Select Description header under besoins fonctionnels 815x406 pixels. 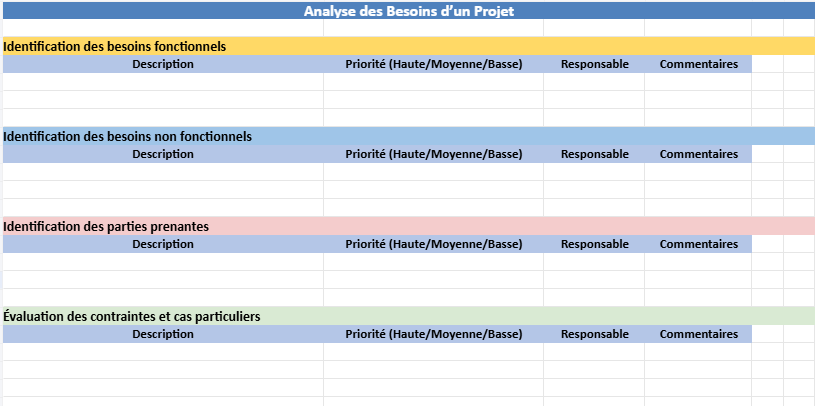tap(163, 64)
